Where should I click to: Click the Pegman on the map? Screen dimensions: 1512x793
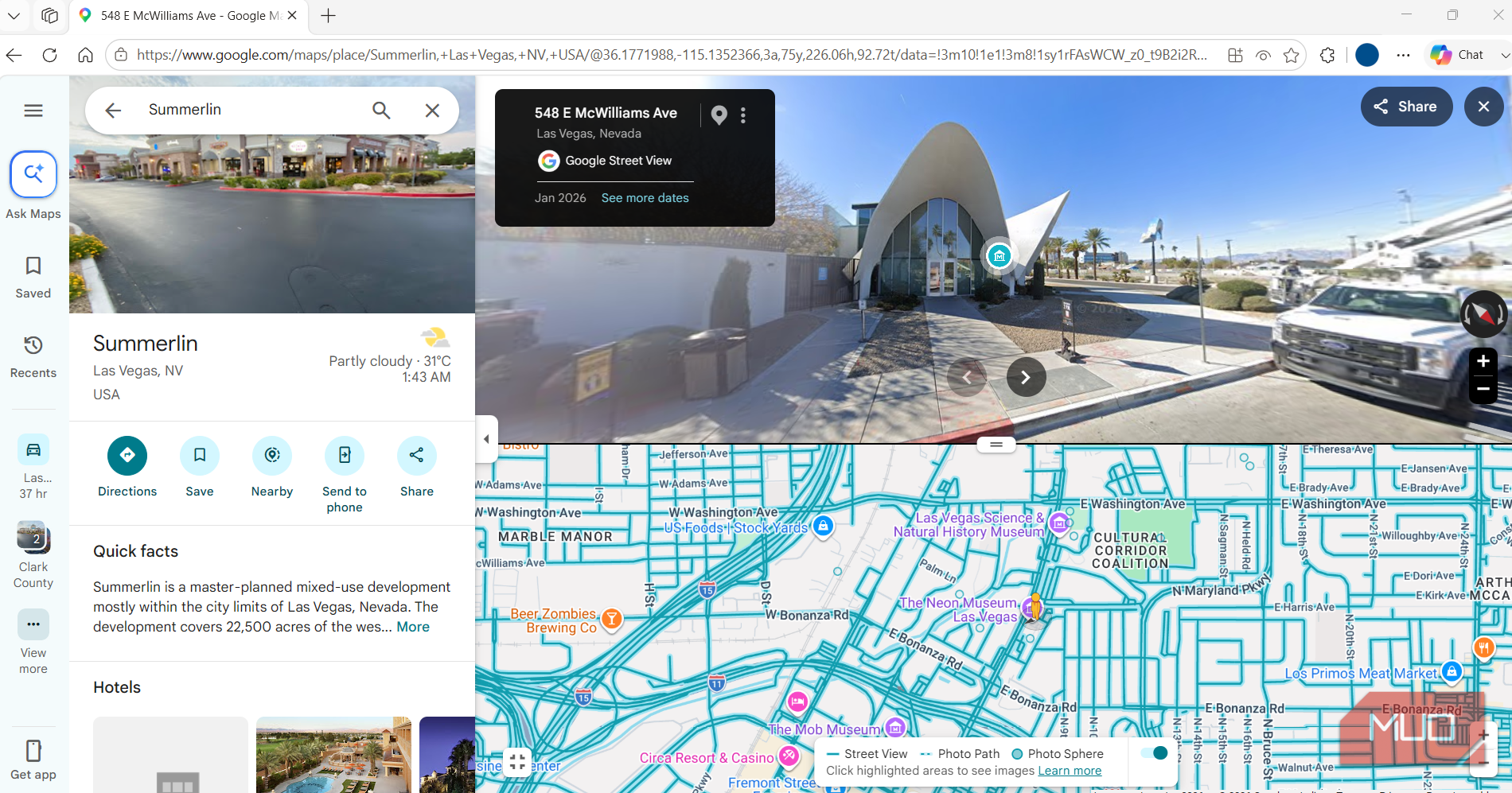[x=1035, y=608]
